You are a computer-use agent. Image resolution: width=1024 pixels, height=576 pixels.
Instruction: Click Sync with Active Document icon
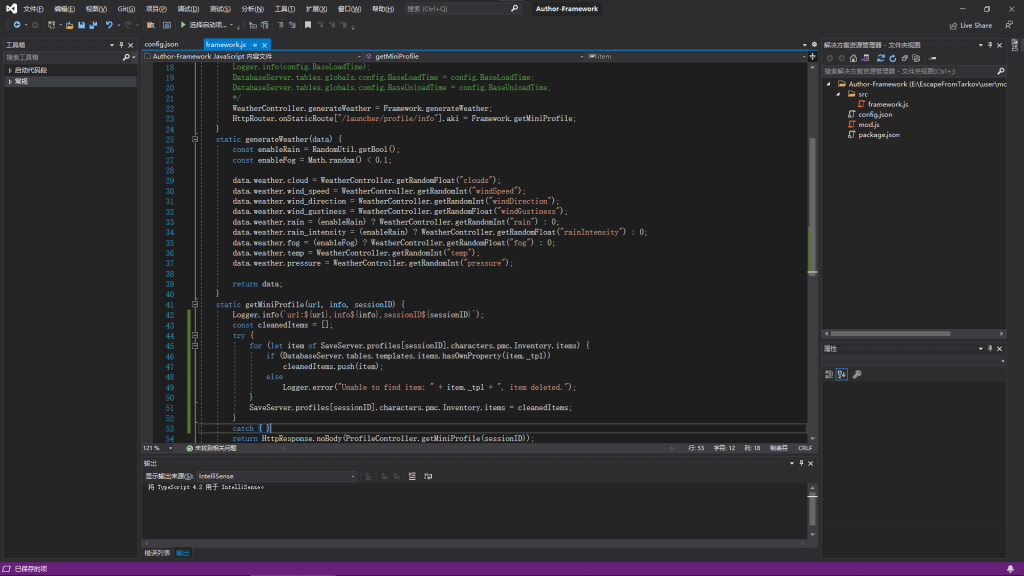click(880, 58)
